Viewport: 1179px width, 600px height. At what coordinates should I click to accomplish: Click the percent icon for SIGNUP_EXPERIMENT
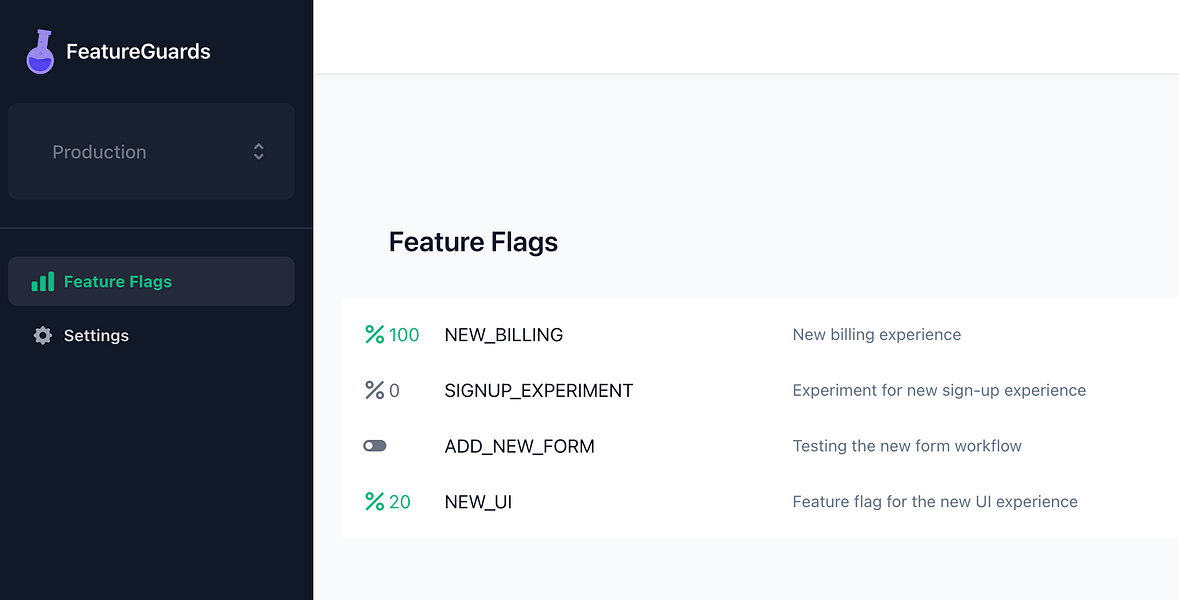coord(374,390)
